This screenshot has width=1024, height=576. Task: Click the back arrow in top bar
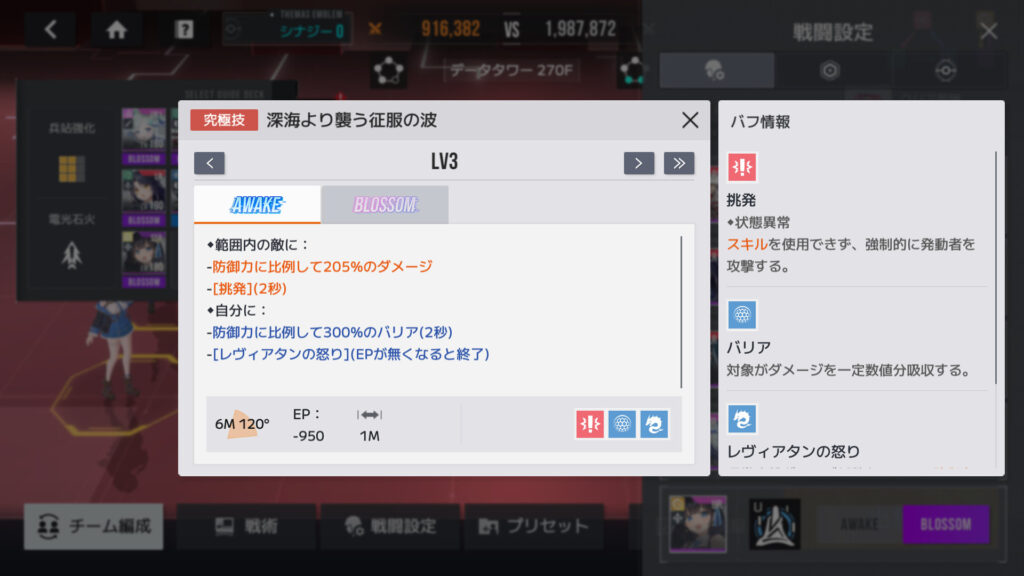(51, 29)
